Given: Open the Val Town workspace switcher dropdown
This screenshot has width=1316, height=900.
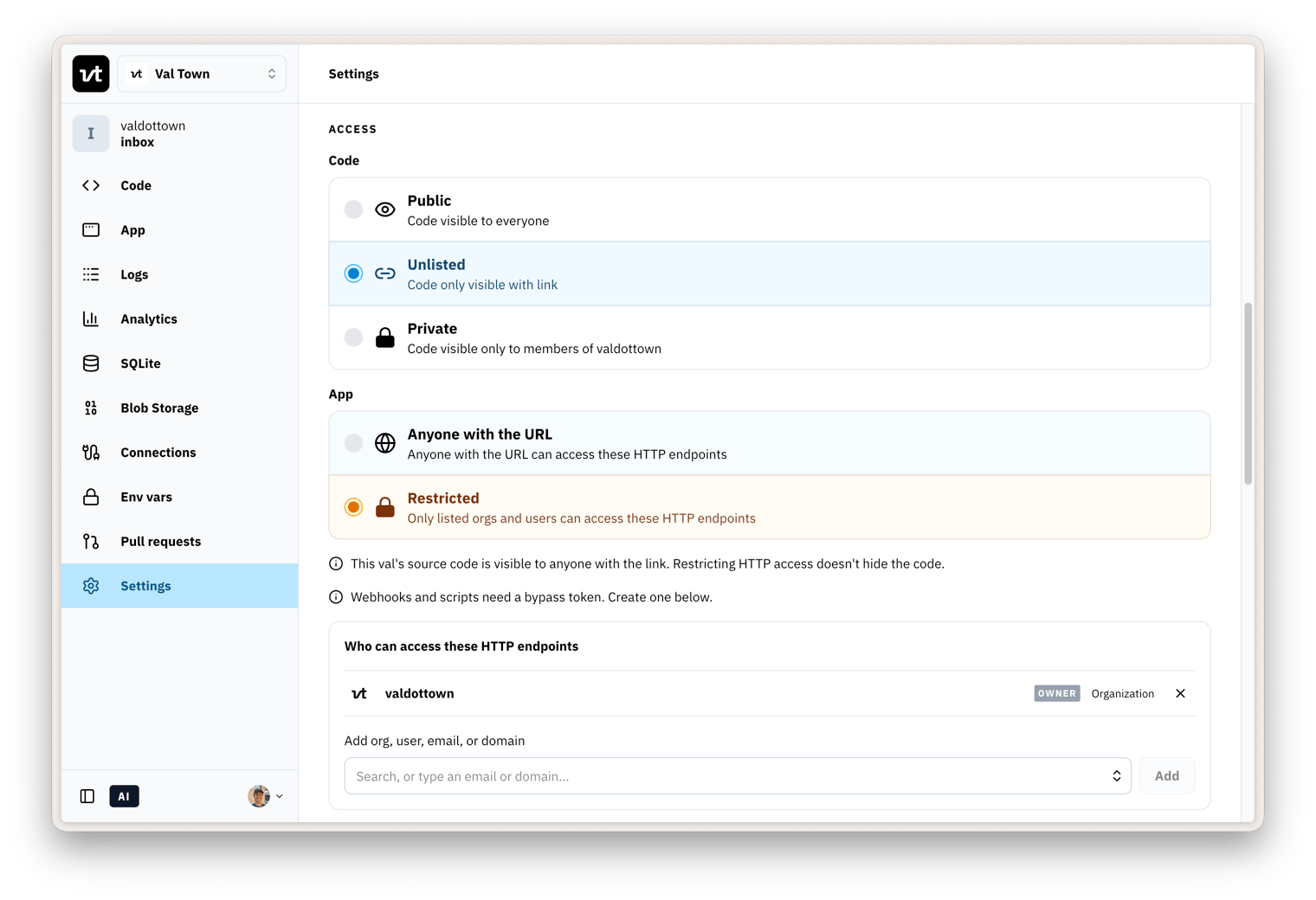Looking at the screenshot, I should point(202,74).
